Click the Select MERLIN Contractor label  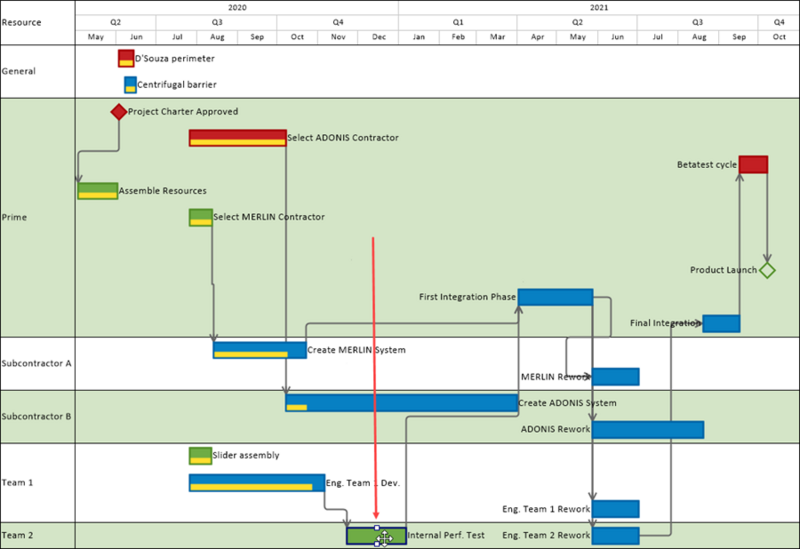coord(269,217)
